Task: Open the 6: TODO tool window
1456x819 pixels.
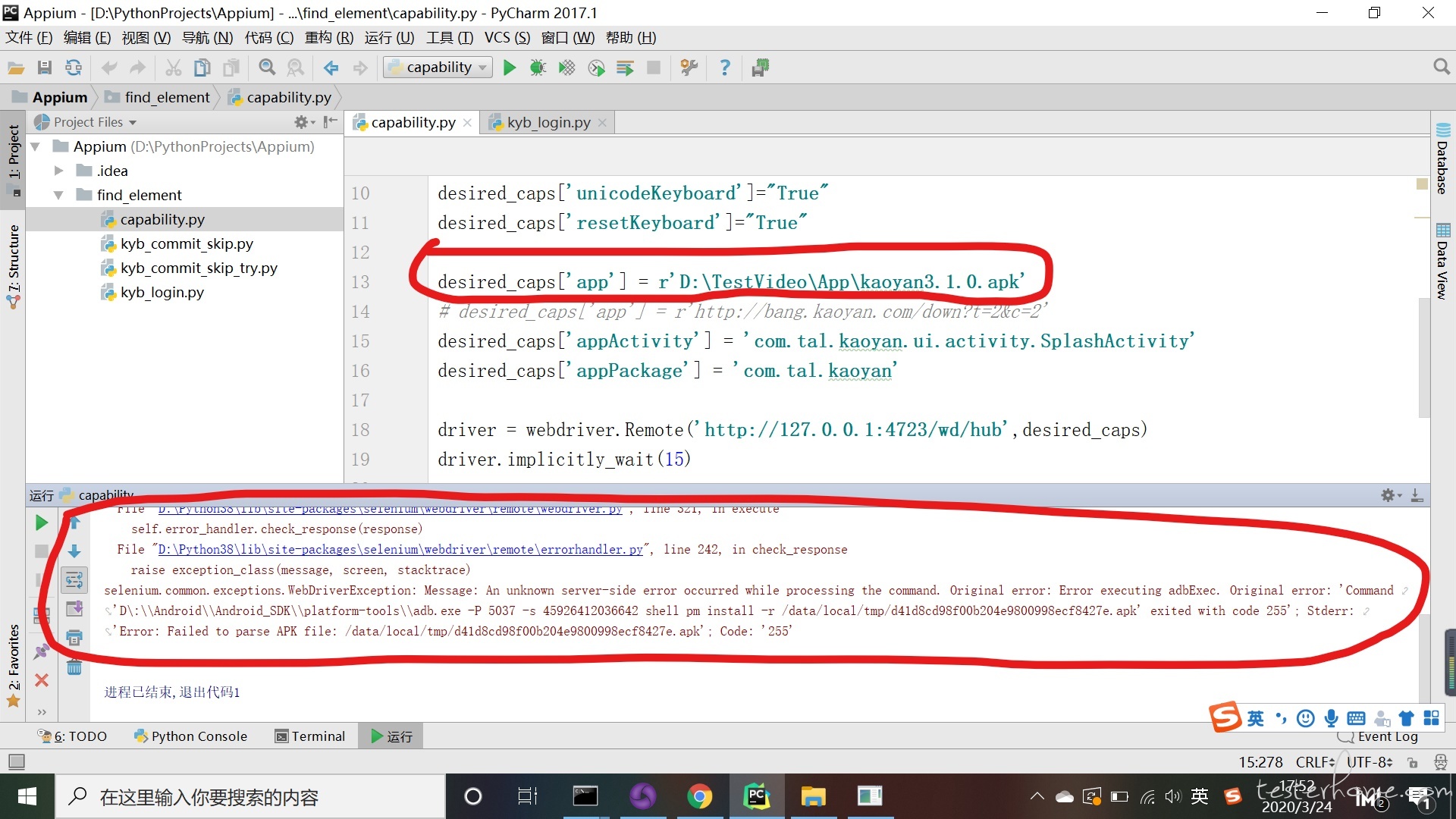Action: coord(73,736)
